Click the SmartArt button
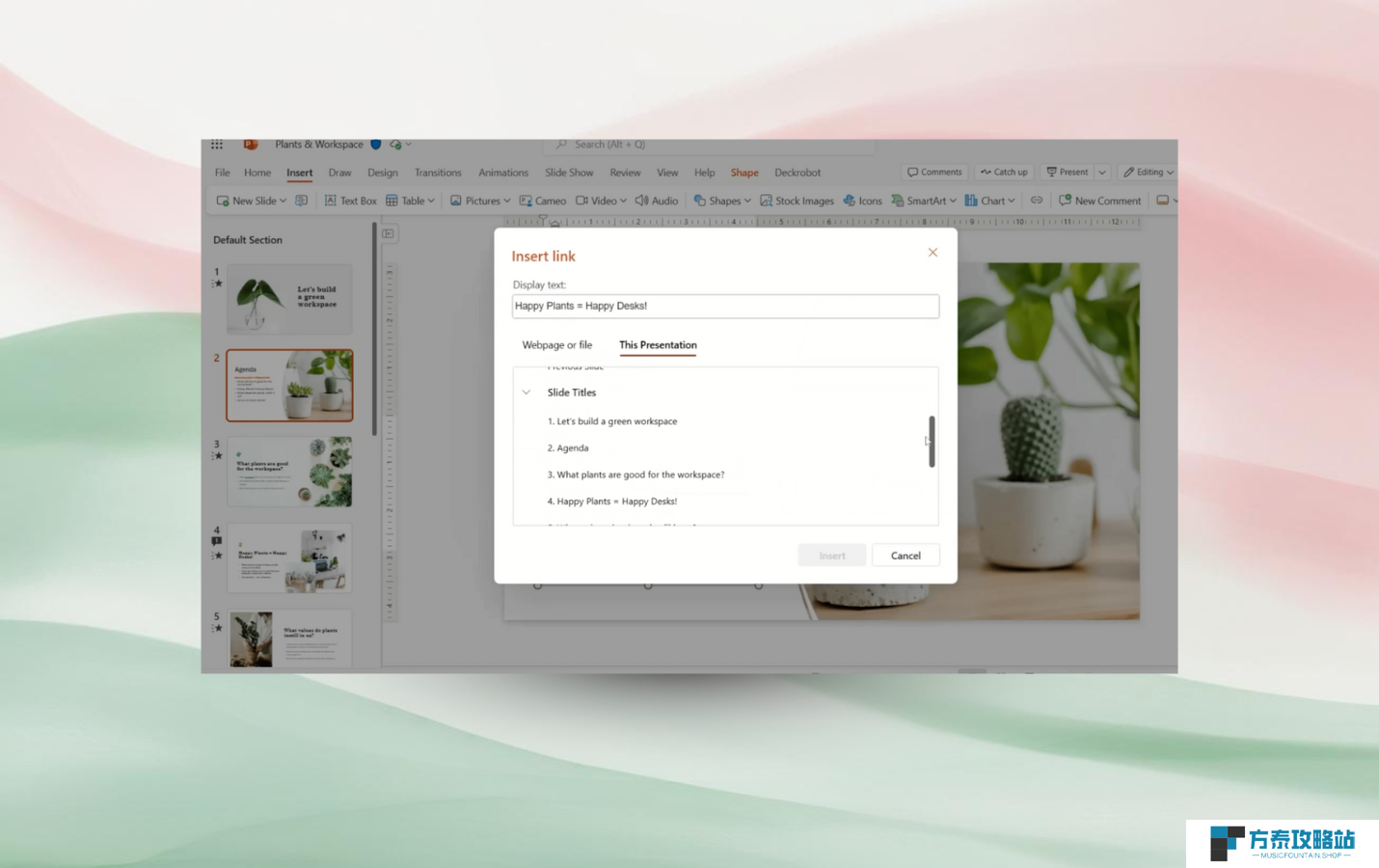Image resolution: width=1379 pixels, height=868 pixels. click(918, 201)
